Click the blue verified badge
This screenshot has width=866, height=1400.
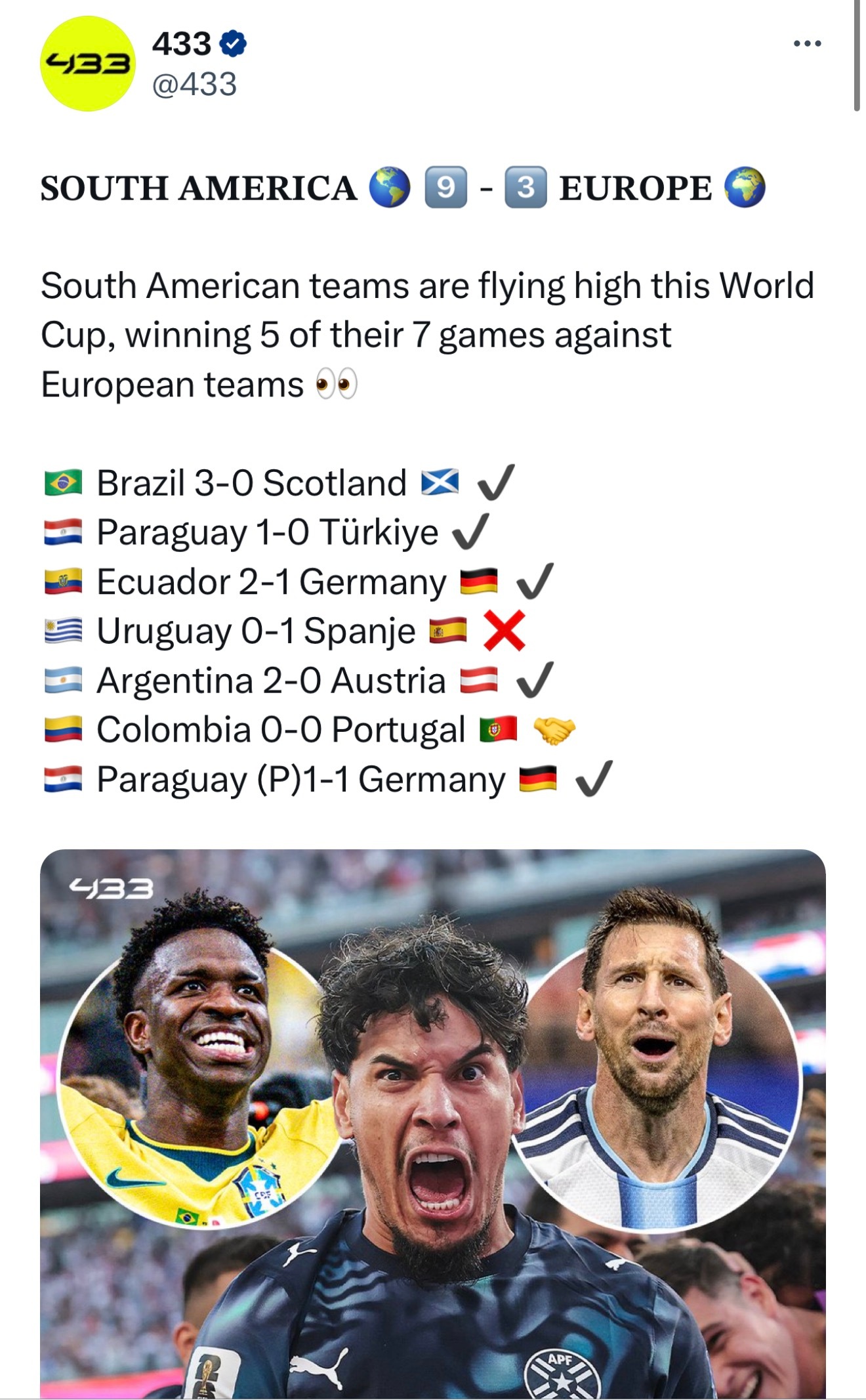pyautogui.click(x=232, y=44)
